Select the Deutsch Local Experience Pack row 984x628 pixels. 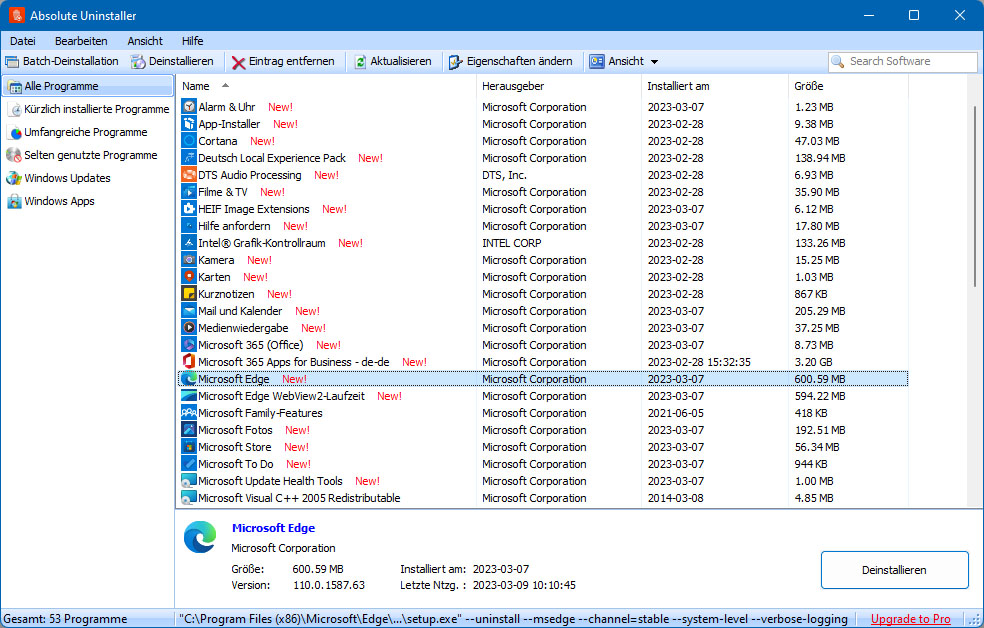pyautogui.click(x=543, y=158)
